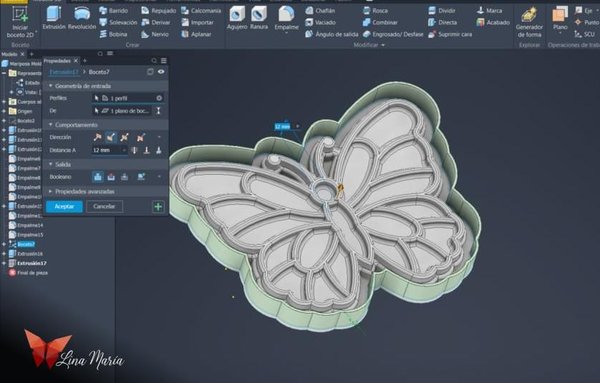
Task: Choose the Vaciado shell tool
Action: pyautogui.click(x=320, y=23)
